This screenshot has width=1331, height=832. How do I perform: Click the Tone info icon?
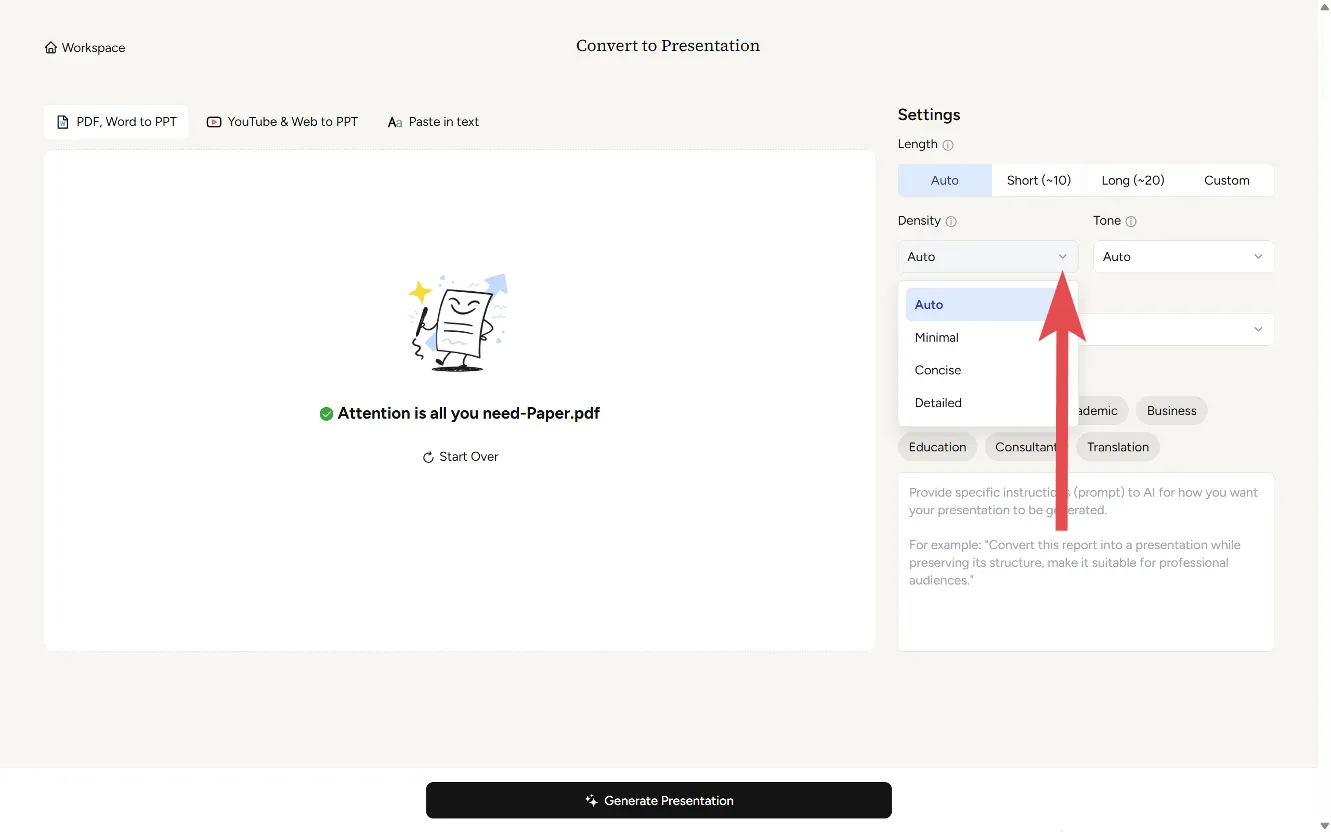click(x=1131, y=221)
